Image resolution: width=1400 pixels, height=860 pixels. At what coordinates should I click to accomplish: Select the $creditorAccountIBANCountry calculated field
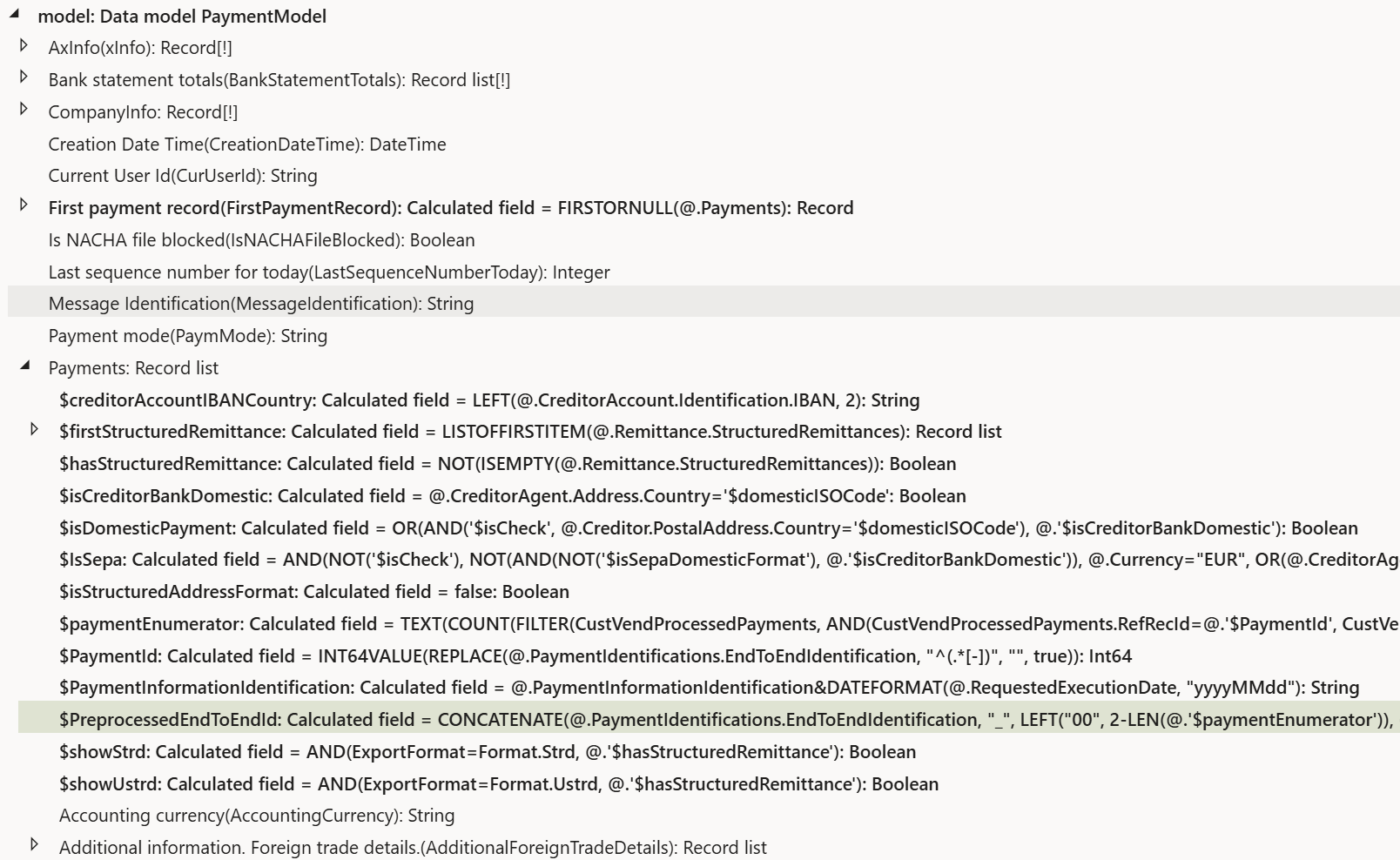[x=488, y=400]
